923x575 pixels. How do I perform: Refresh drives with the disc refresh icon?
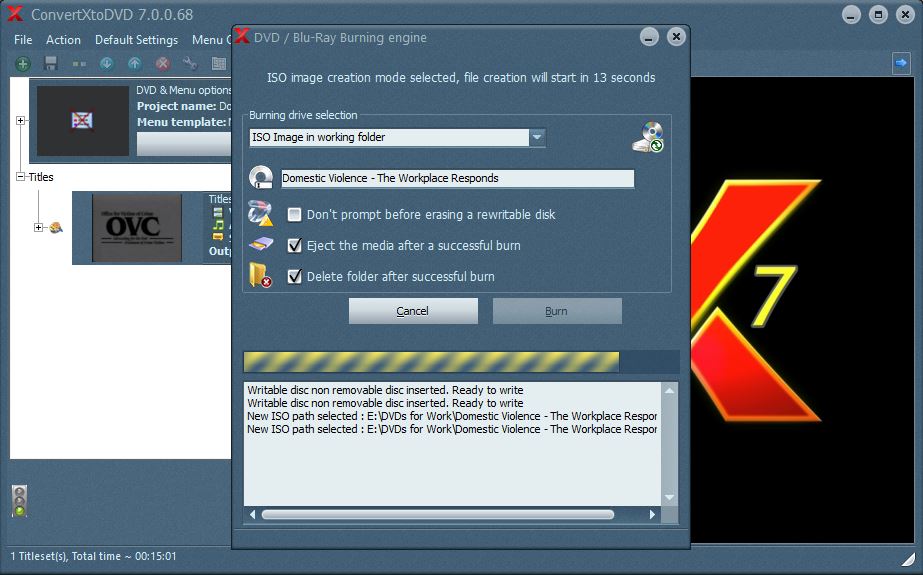(x=648, y=137)
